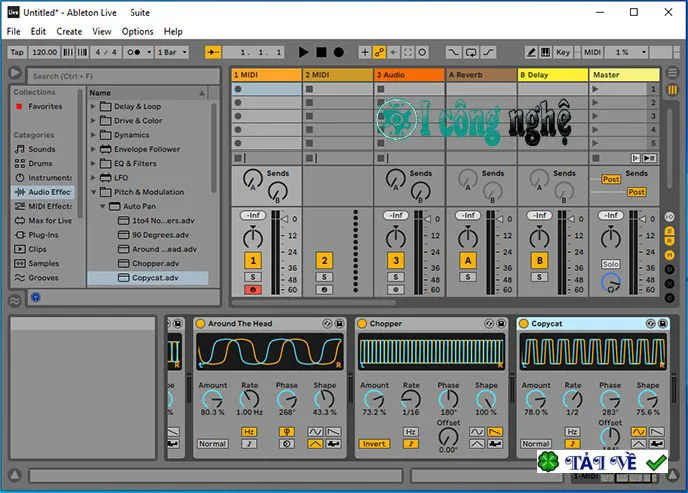The image size is (688, 493).
Task: Open the Help menu
Action: 173,32
